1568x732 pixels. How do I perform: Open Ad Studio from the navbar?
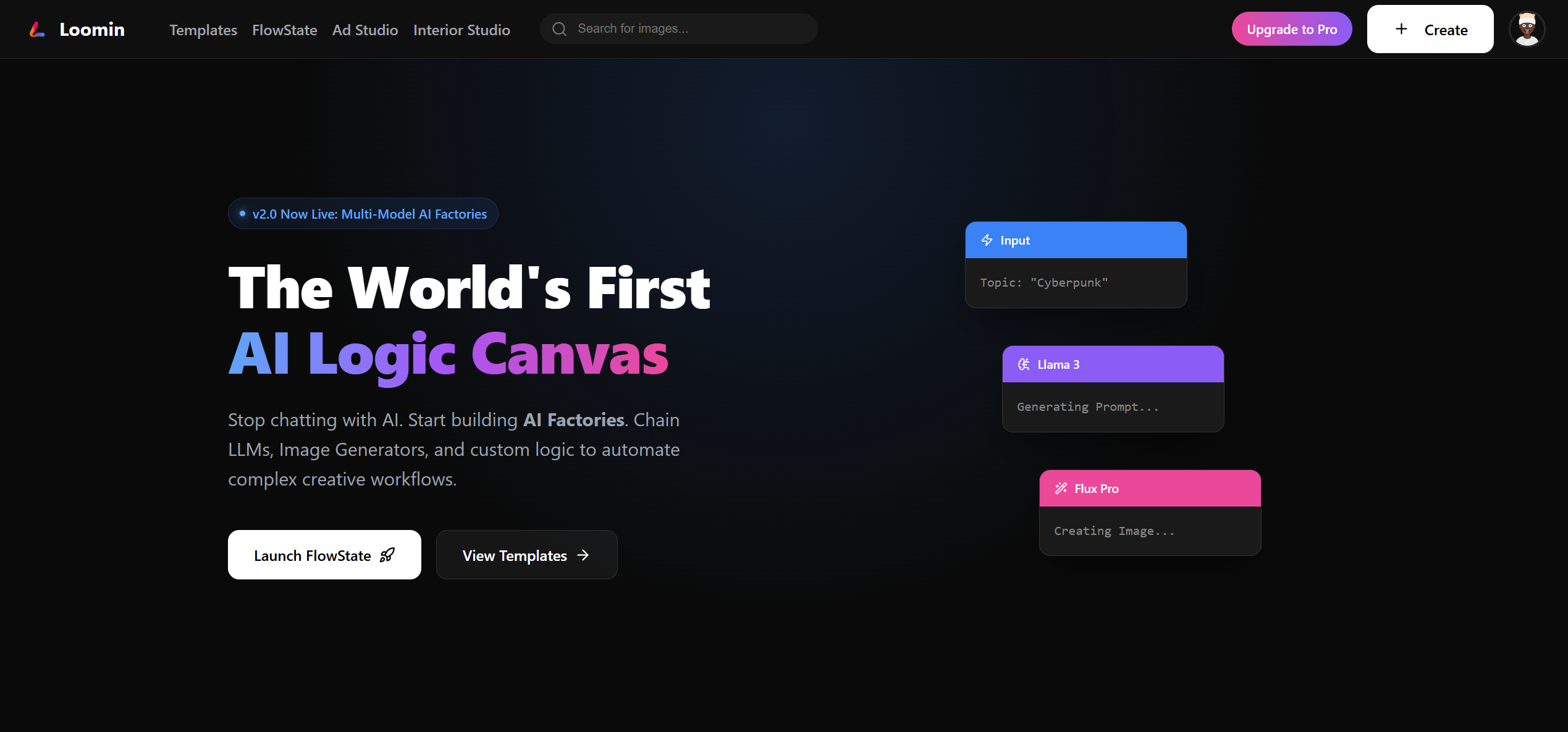(x=365, y=30)
